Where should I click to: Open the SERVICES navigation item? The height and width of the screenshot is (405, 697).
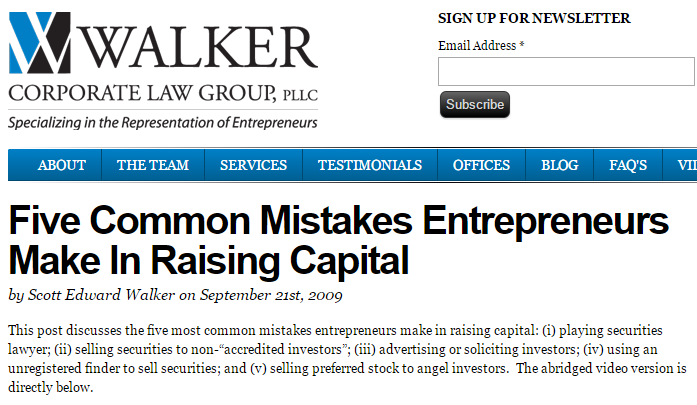click(253, 165)
